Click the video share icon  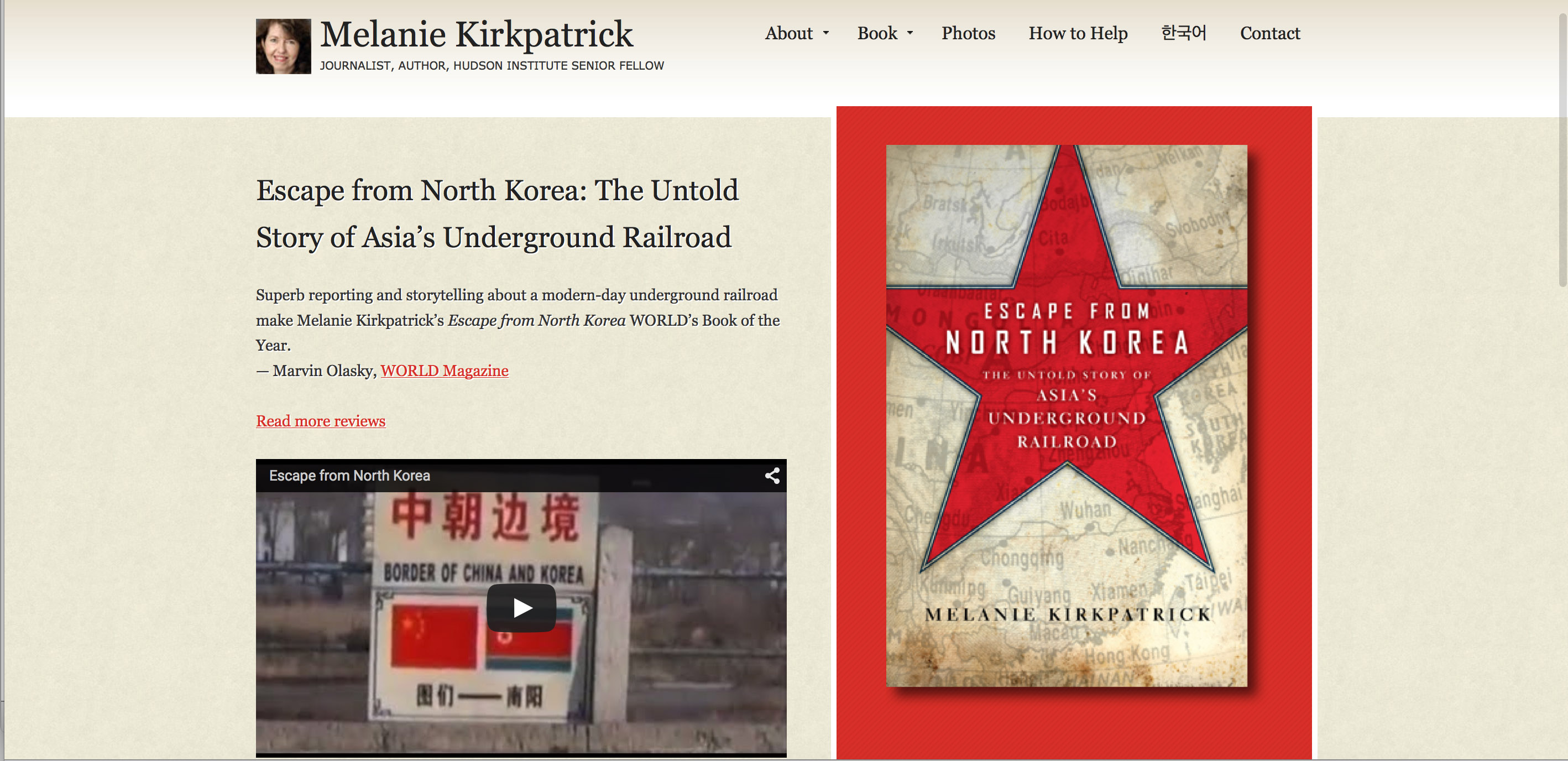coord(772,476)
